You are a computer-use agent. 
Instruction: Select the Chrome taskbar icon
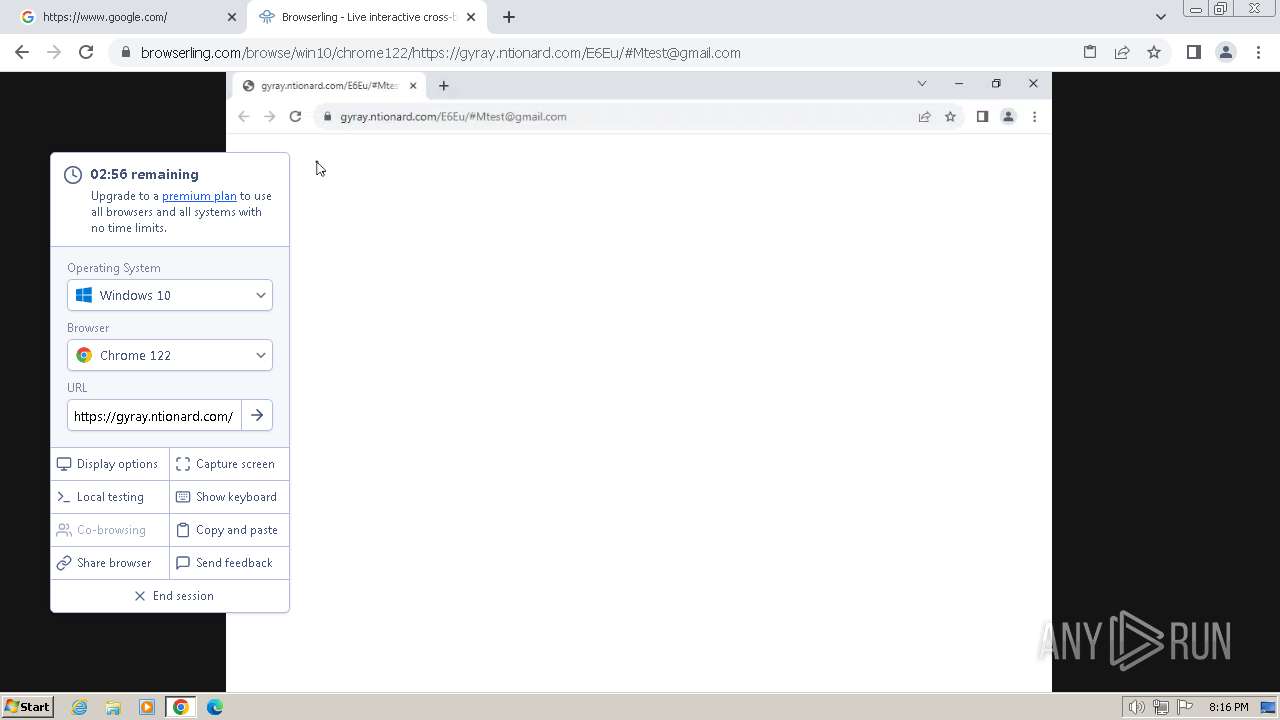pyautogui.click(x=181, y=707)
